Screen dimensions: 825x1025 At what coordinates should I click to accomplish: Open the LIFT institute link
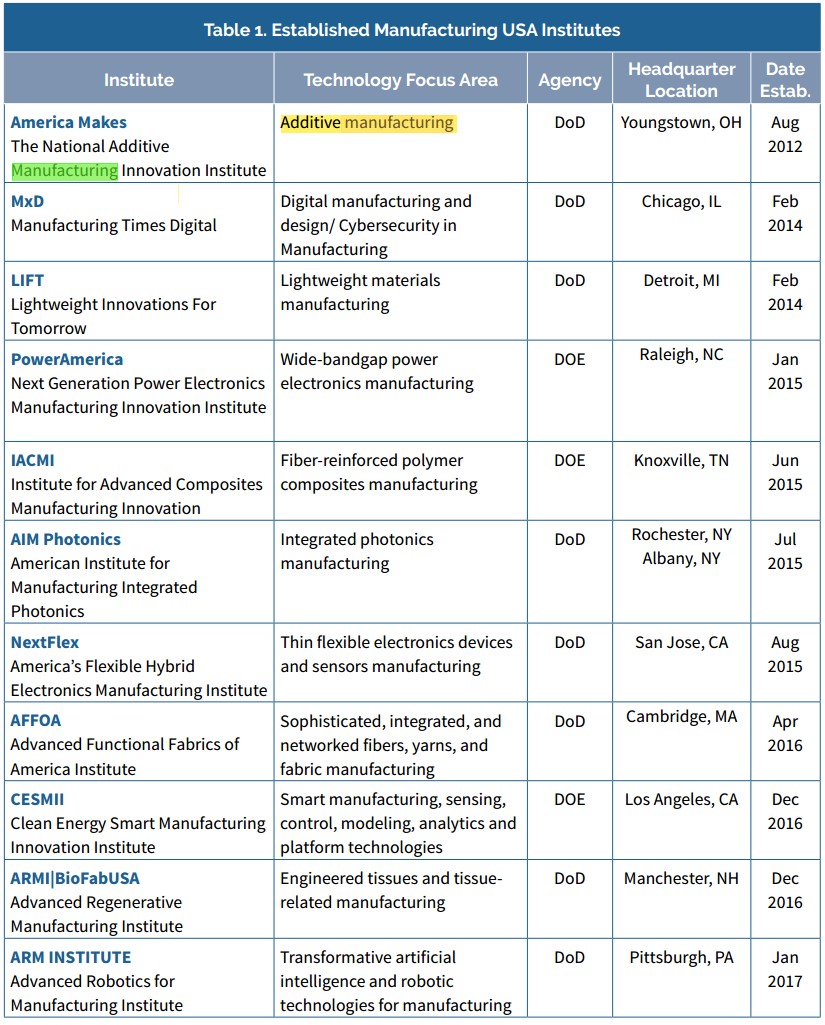(27, 280)
